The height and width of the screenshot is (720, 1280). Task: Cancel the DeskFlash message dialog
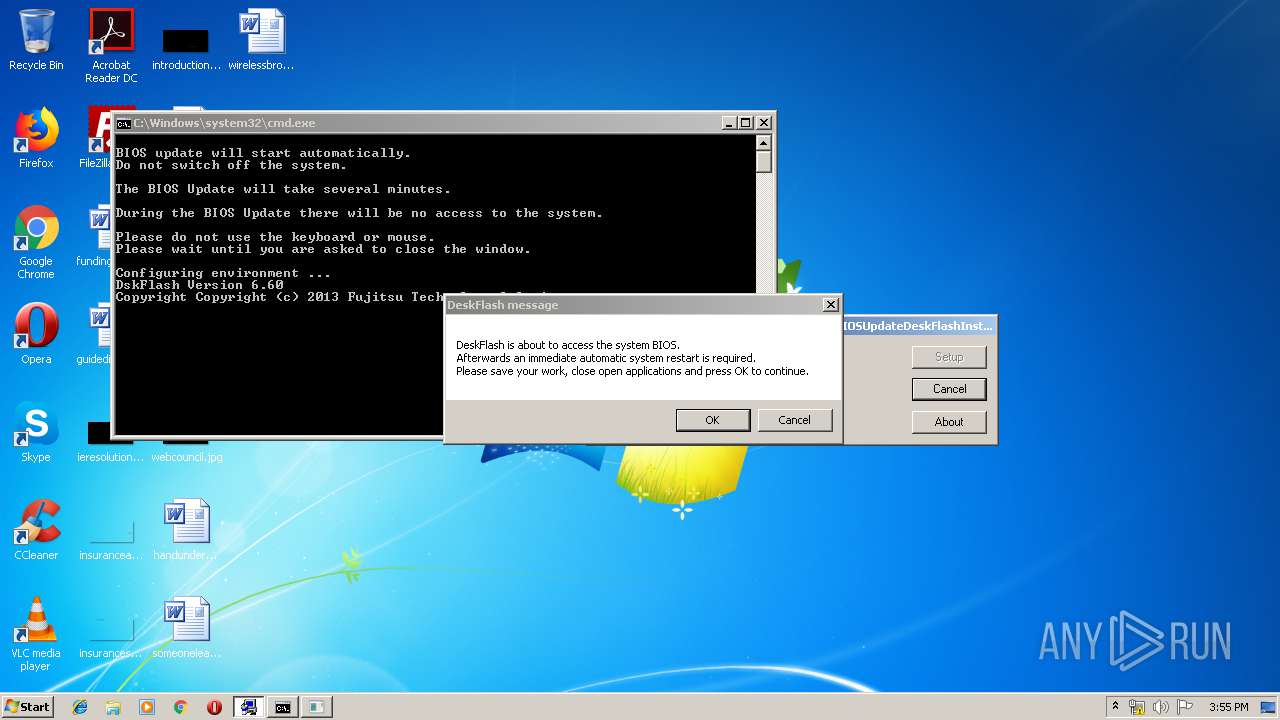[794, 420]
